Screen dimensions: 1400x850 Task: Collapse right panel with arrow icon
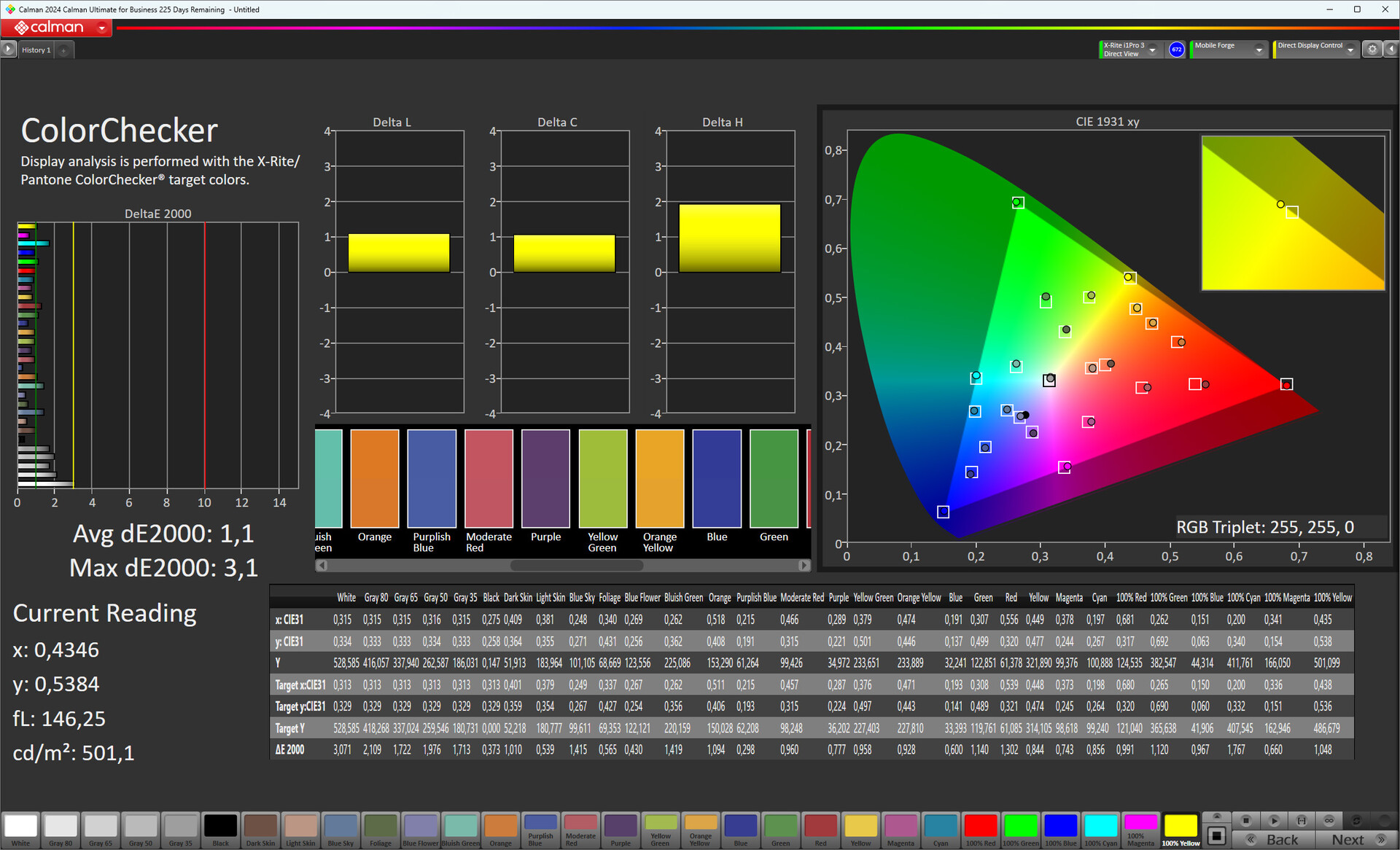tap(1391, 49)
